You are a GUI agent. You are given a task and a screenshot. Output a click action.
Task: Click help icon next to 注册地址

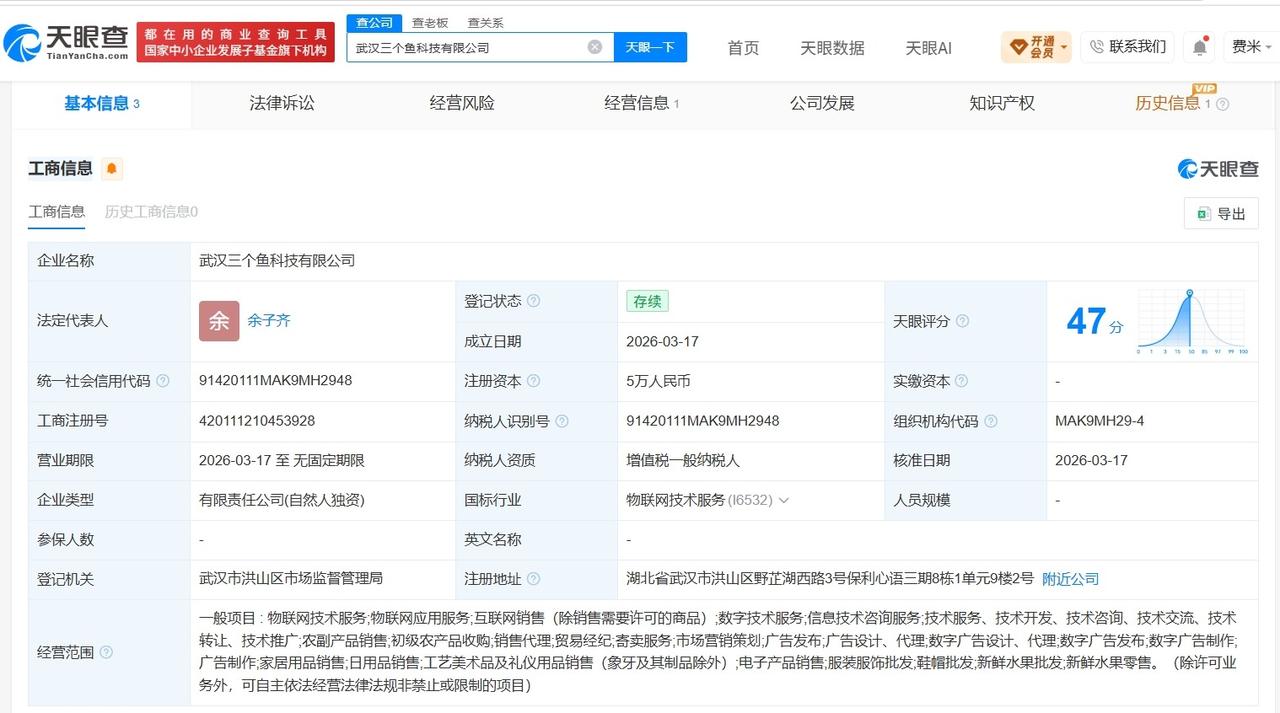pos(534,579)
